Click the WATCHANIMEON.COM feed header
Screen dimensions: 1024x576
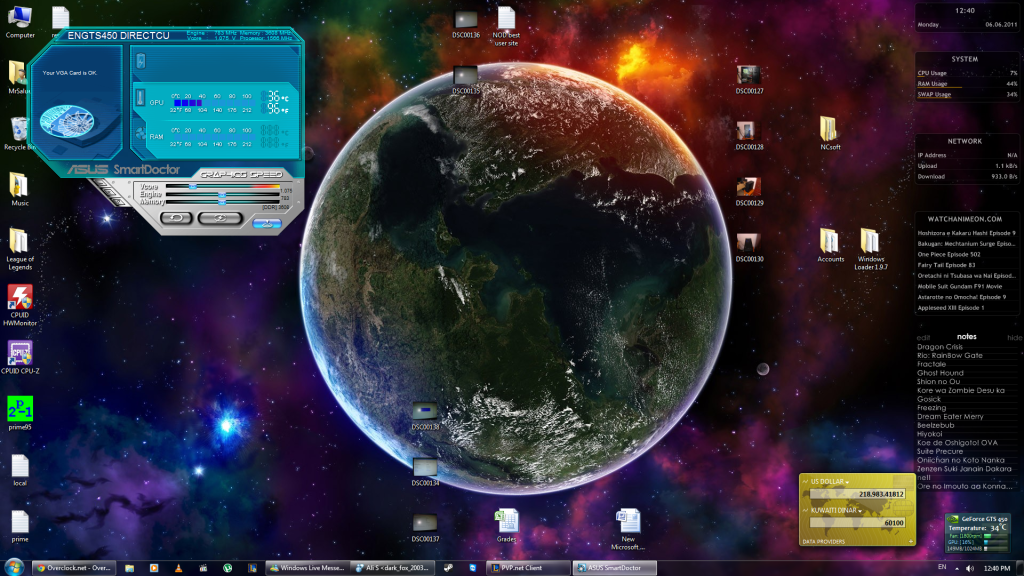click(x=965, y=219)
